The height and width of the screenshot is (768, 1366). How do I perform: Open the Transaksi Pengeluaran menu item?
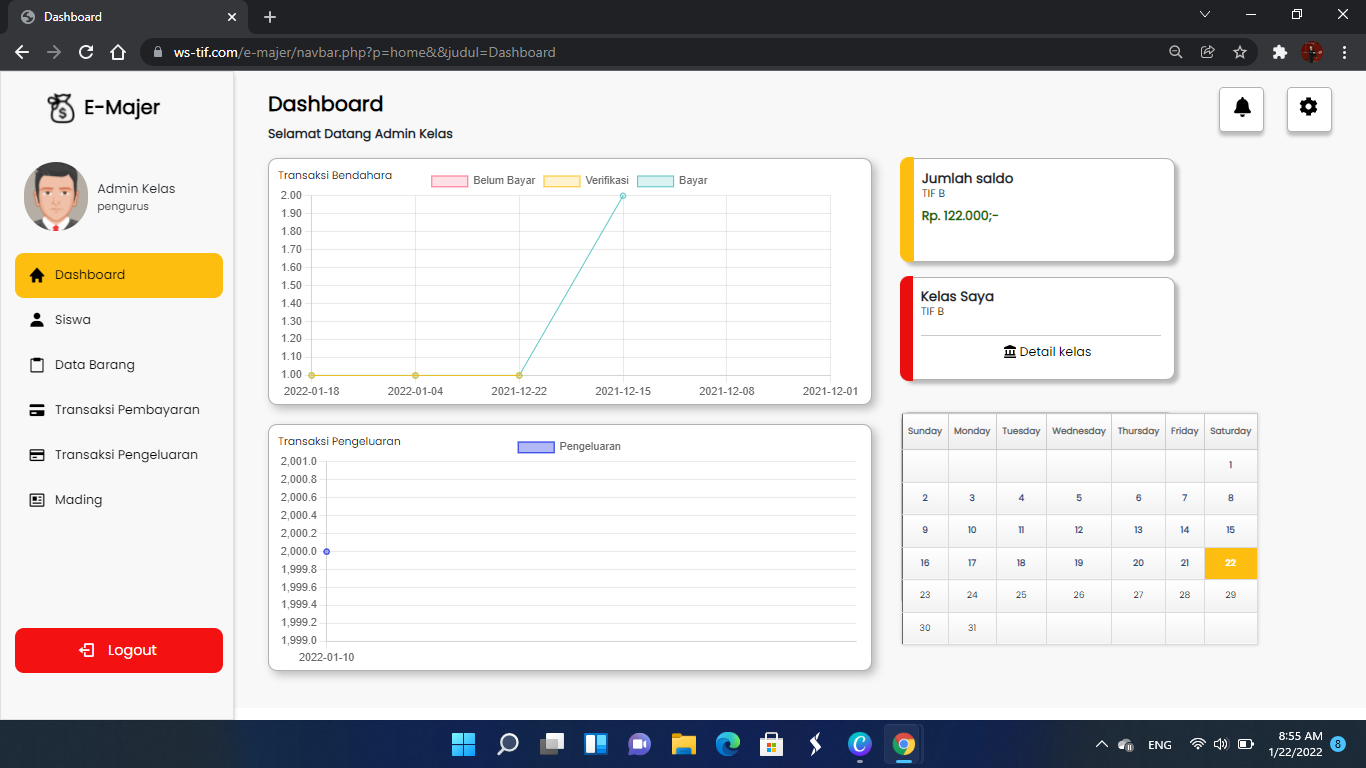click(126, 455)
